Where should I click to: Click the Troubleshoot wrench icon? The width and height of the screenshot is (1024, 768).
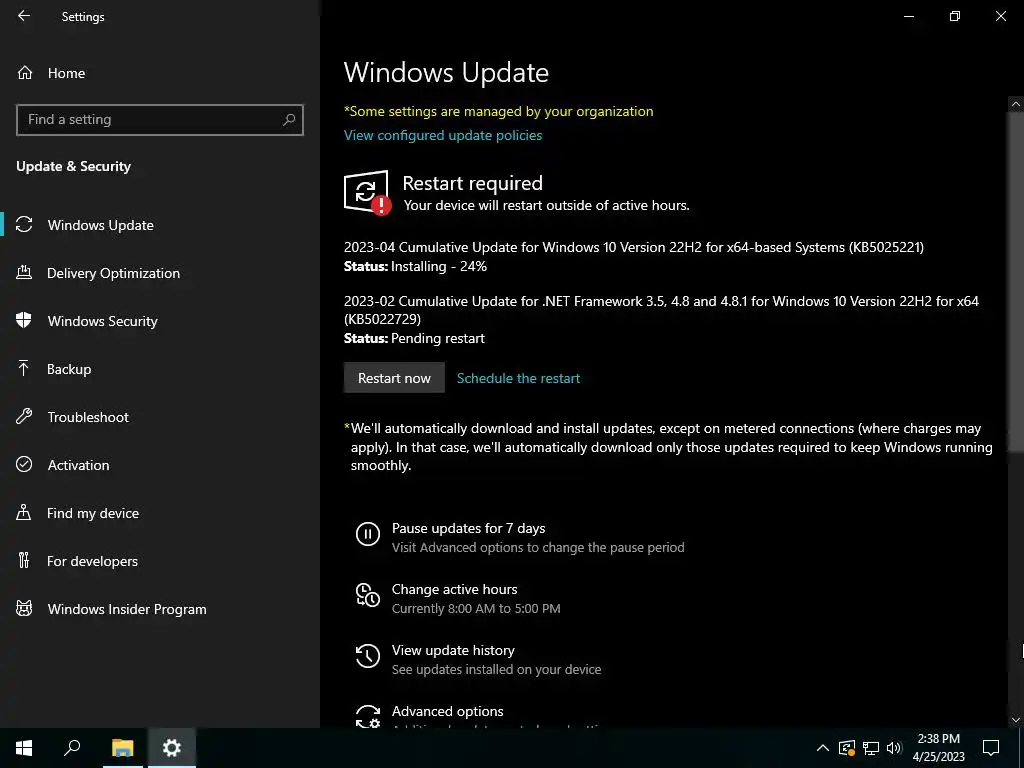pos(24,417)
